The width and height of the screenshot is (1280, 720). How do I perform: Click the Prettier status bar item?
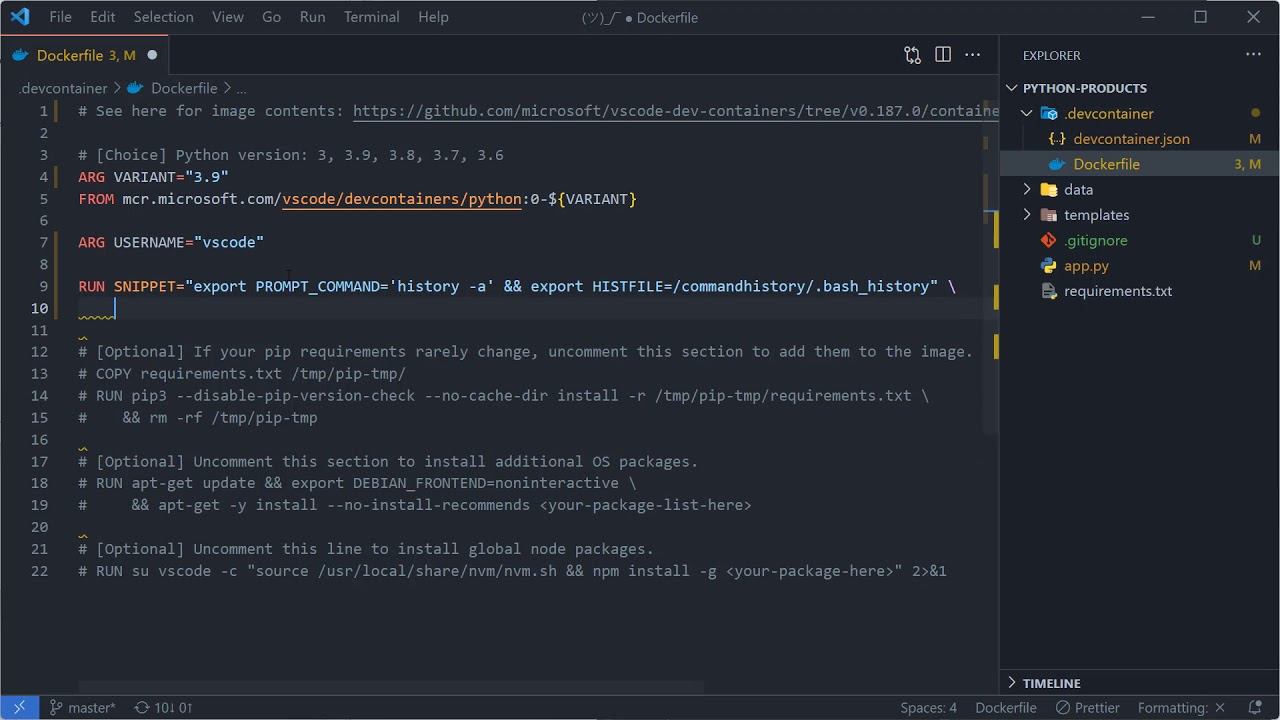1088,707
